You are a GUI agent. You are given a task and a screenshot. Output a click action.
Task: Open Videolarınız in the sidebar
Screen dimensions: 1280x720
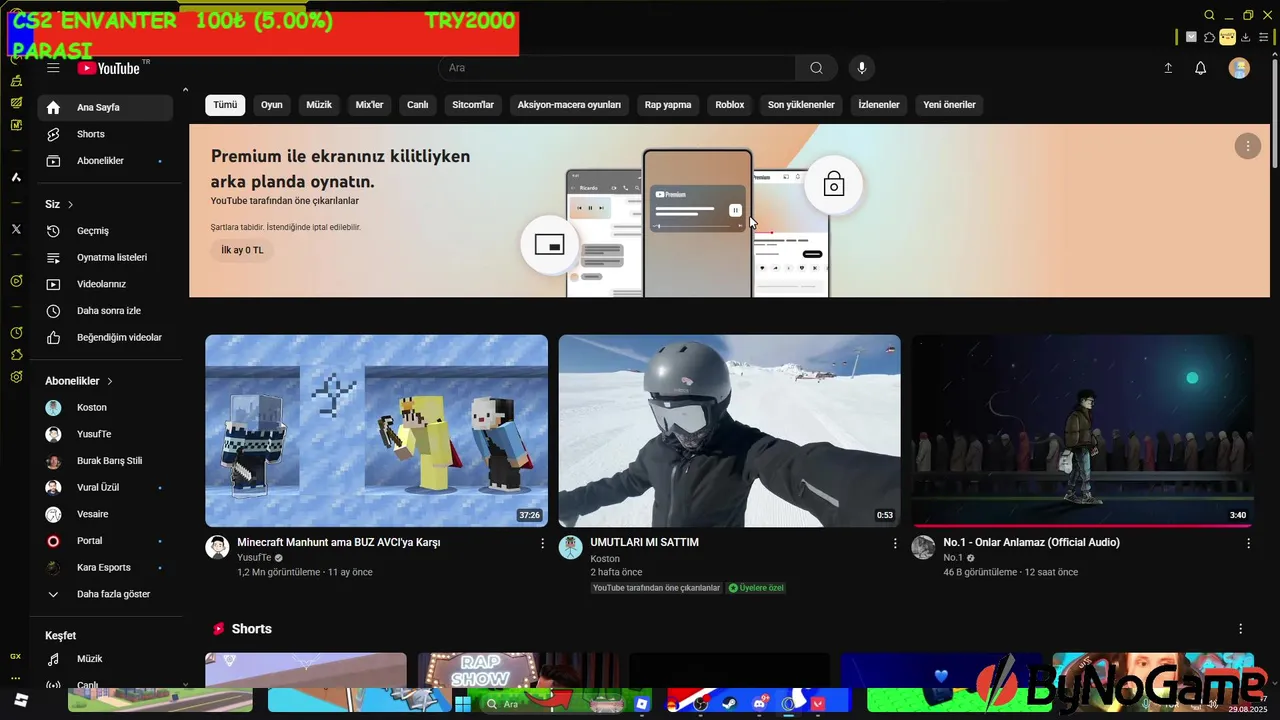[x=105, y=284]
